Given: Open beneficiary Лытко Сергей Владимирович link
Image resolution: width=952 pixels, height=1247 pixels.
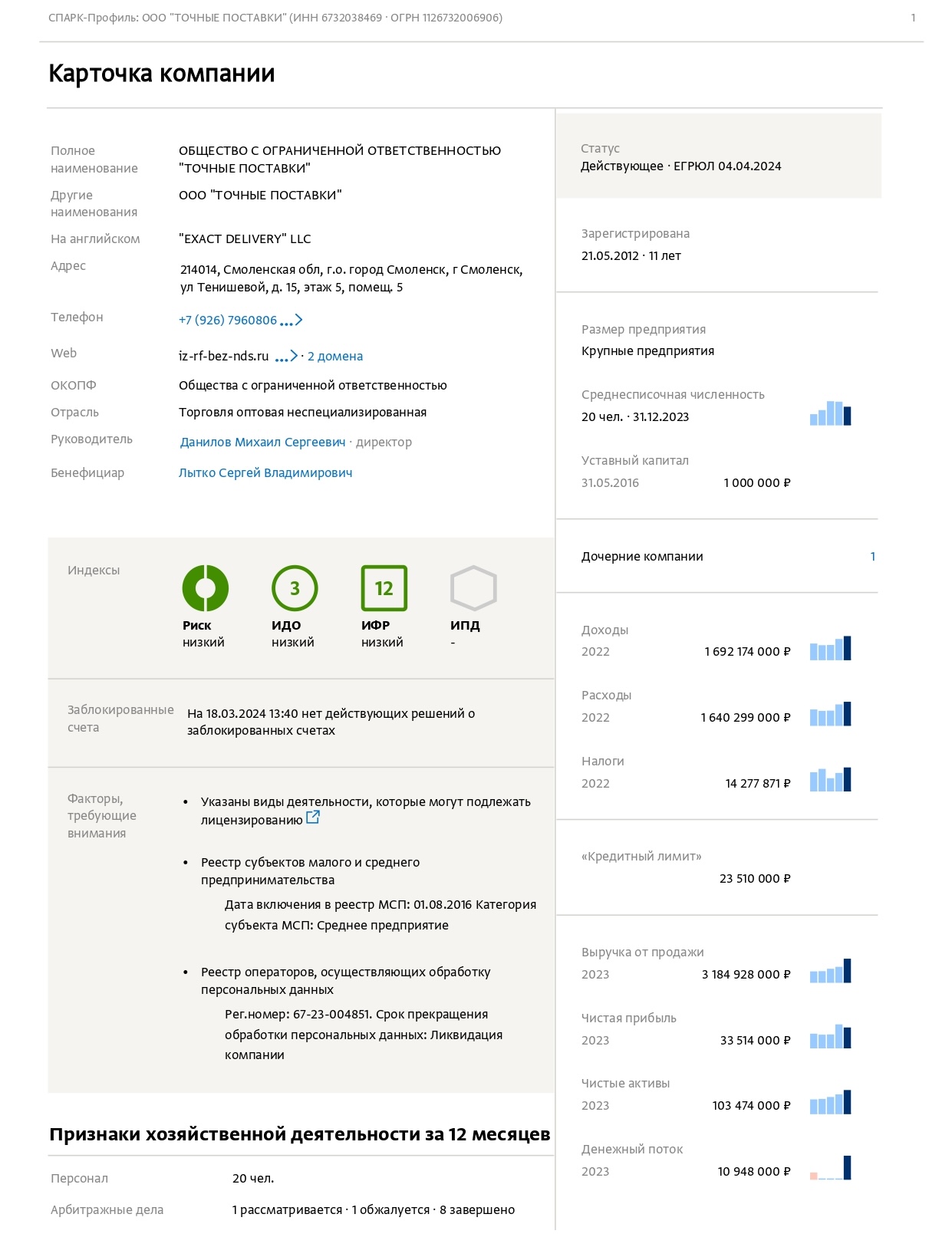Looking at the screenshot, I should 265,473.
